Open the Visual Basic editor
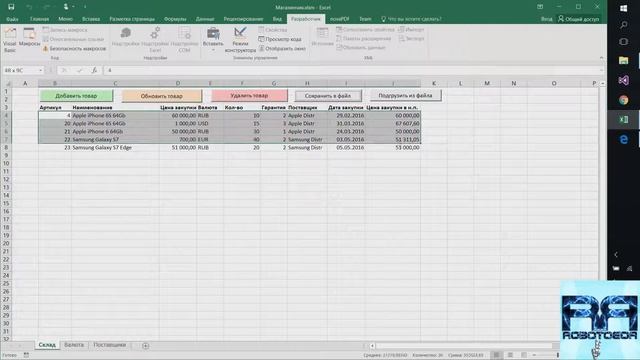This screenshot has width=640, height=360. [10, 40]
